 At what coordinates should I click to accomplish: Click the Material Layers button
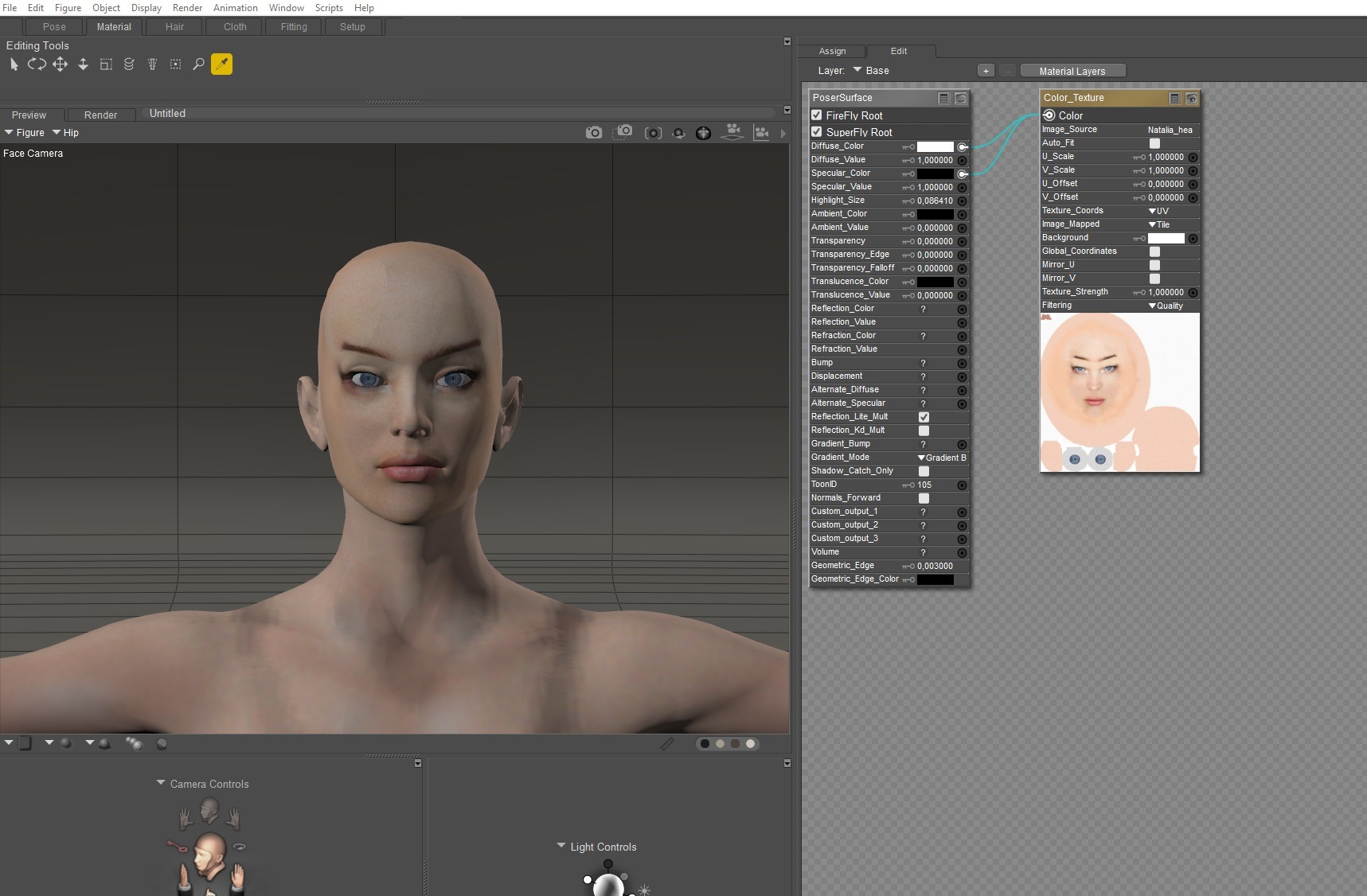[x=1072, y=71]
